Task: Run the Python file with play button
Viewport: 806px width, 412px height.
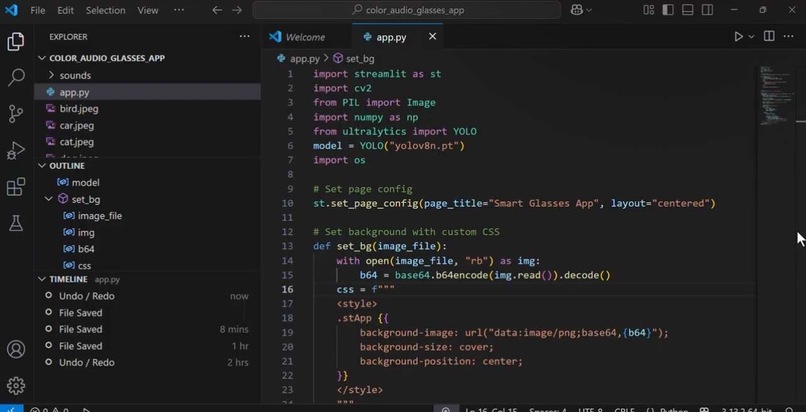Action: click(738, 36)
